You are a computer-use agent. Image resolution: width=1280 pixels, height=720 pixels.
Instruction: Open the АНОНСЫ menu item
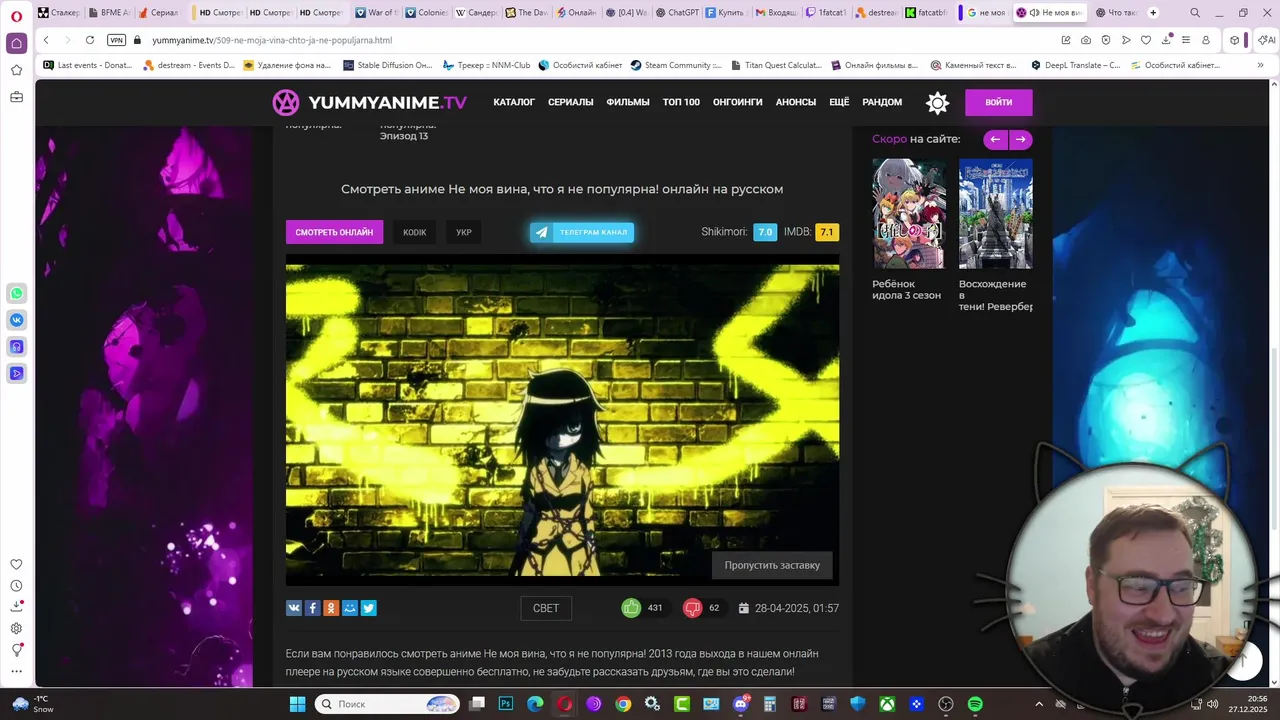[x=796, y=102]
